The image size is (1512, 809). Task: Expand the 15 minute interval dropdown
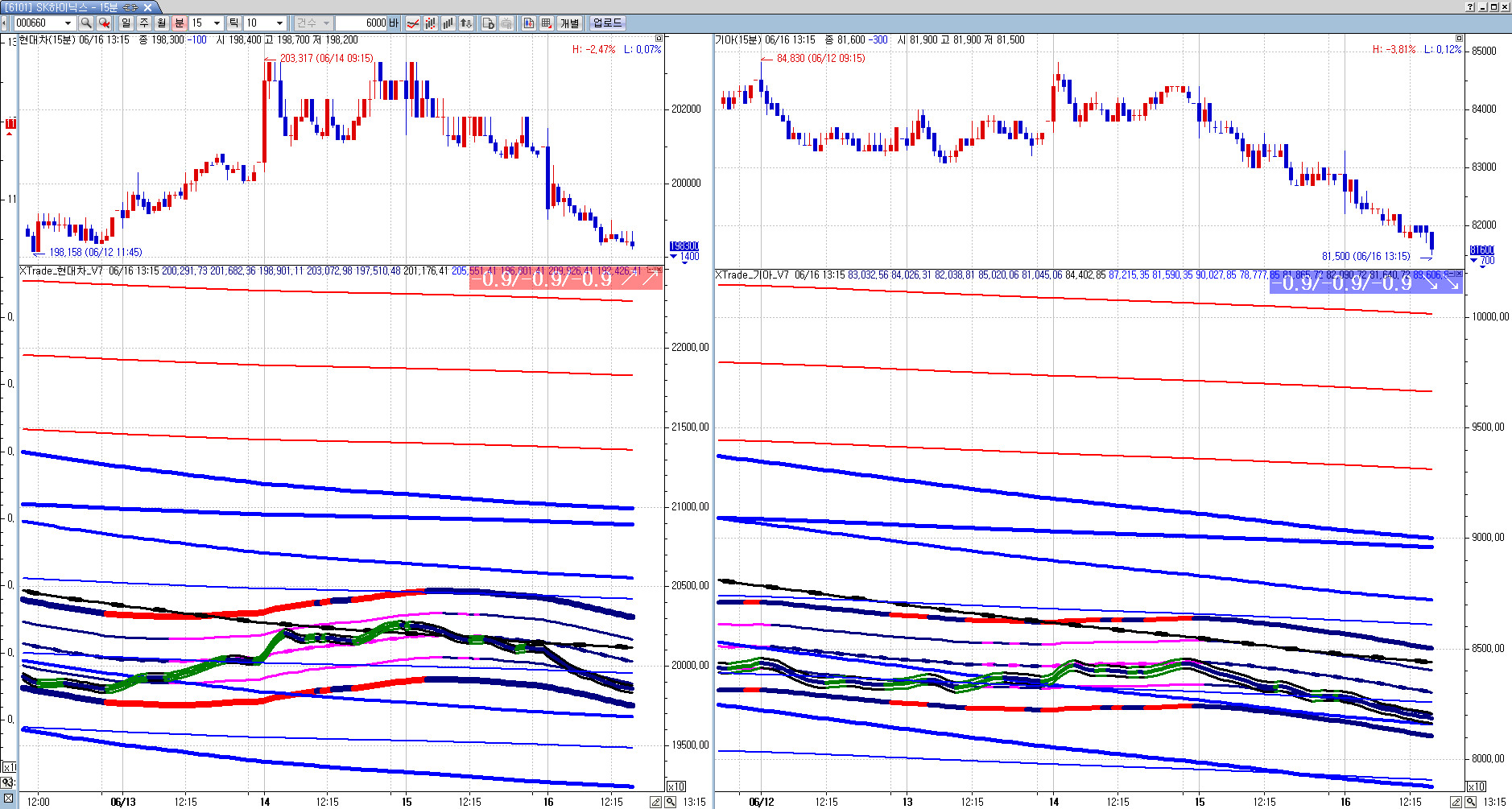[x=217, y=23]
